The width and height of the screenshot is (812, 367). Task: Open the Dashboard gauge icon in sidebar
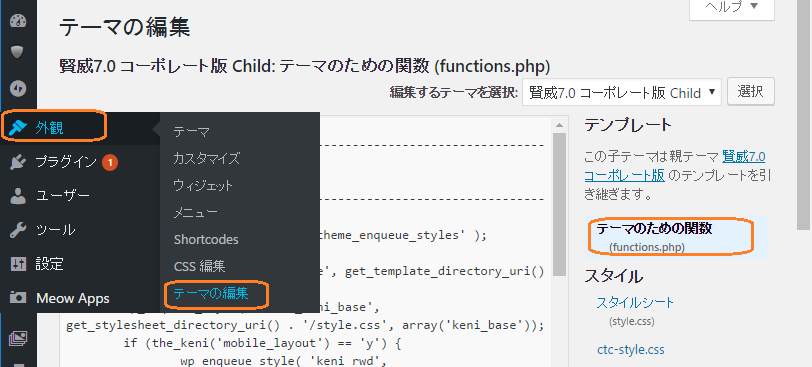(18, 21)
